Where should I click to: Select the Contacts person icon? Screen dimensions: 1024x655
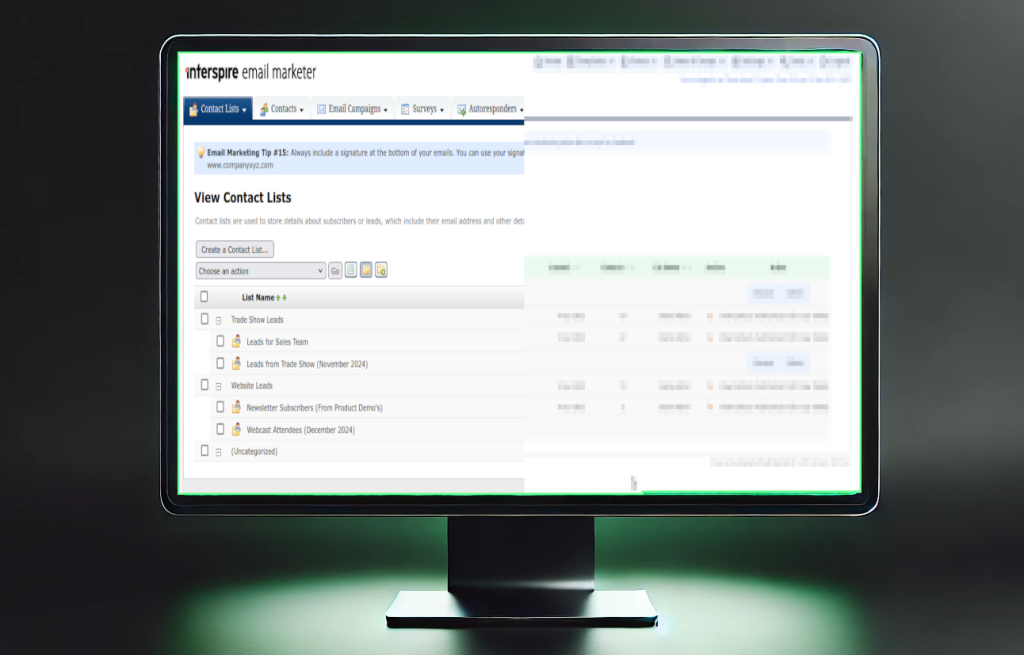pyautogui.click(x=264, y=107)
